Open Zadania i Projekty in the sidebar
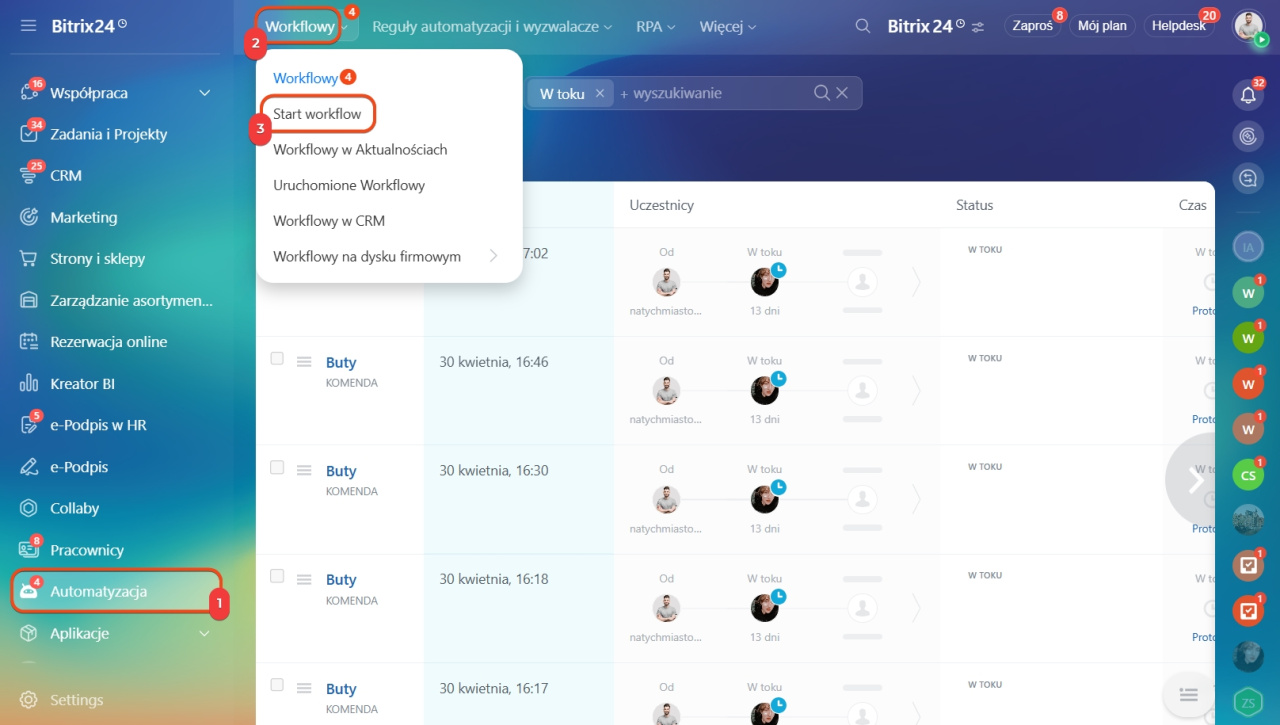Viewport: 1280px width, 725px height. click(109, 134)
